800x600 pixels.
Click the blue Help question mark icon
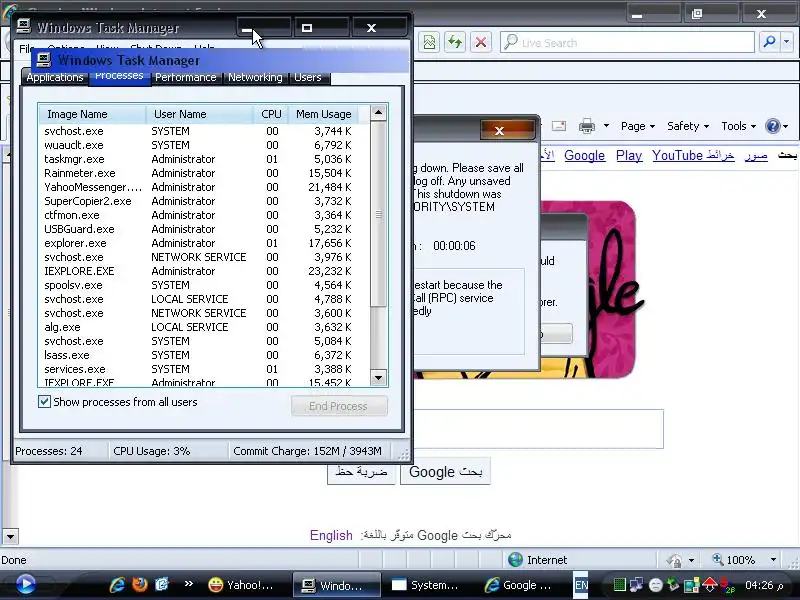772,126
